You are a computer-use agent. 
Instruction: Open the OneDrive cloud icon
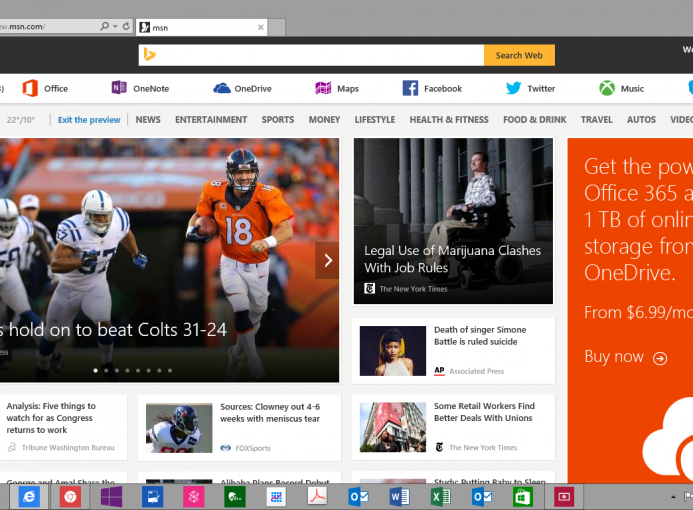[x=222, y=88]
